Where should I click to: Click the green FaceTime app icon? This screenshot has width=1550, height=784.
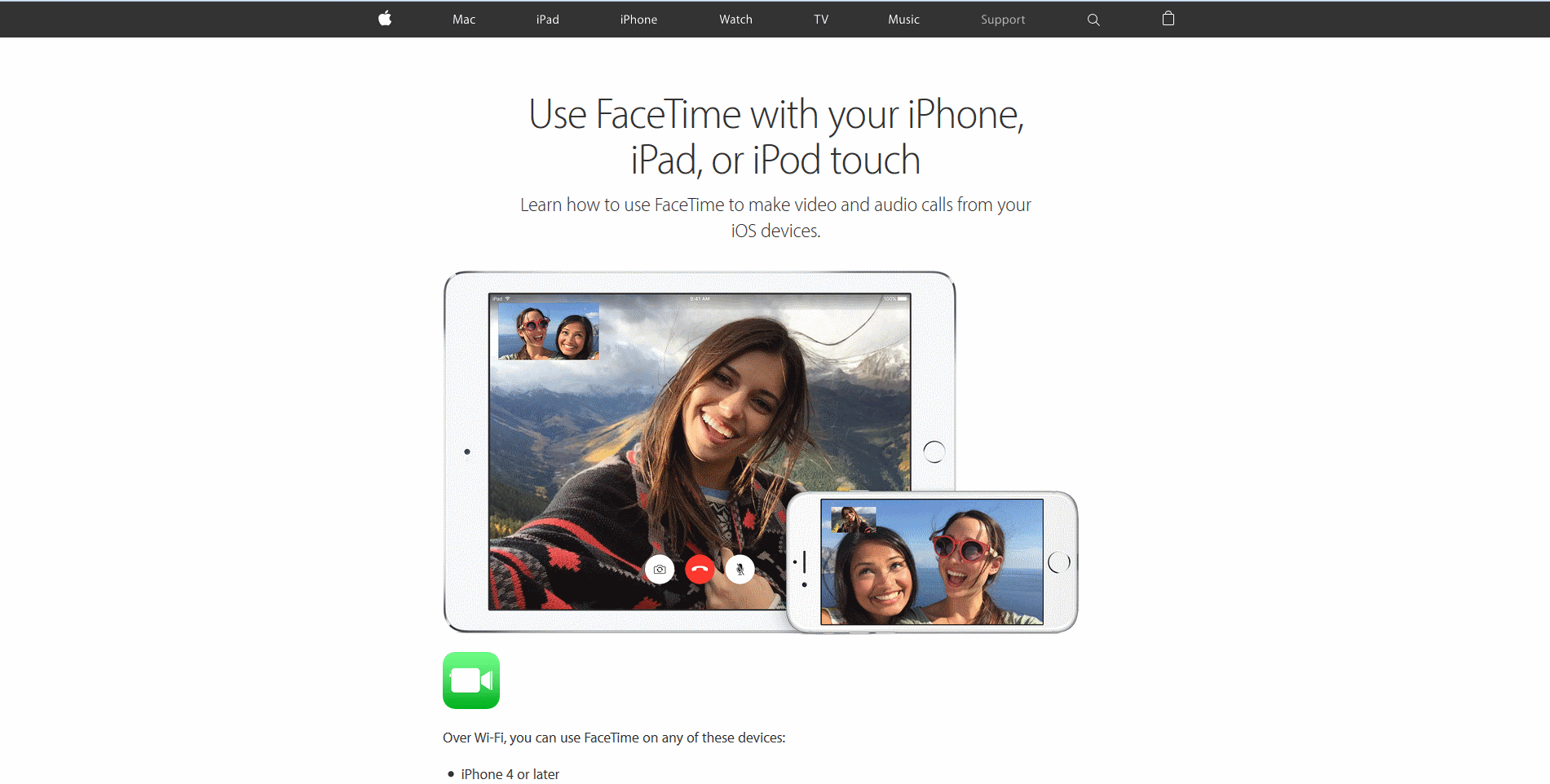coord(471,680)
